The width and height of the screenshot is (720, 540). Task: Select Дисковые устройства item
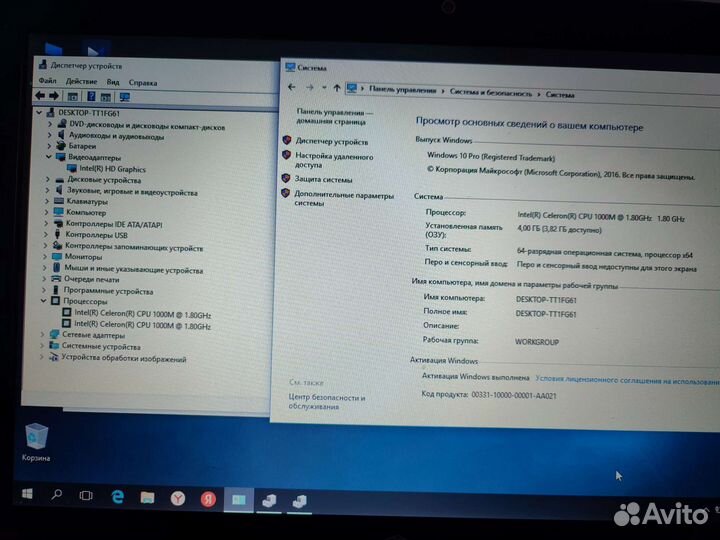[104, 180]
